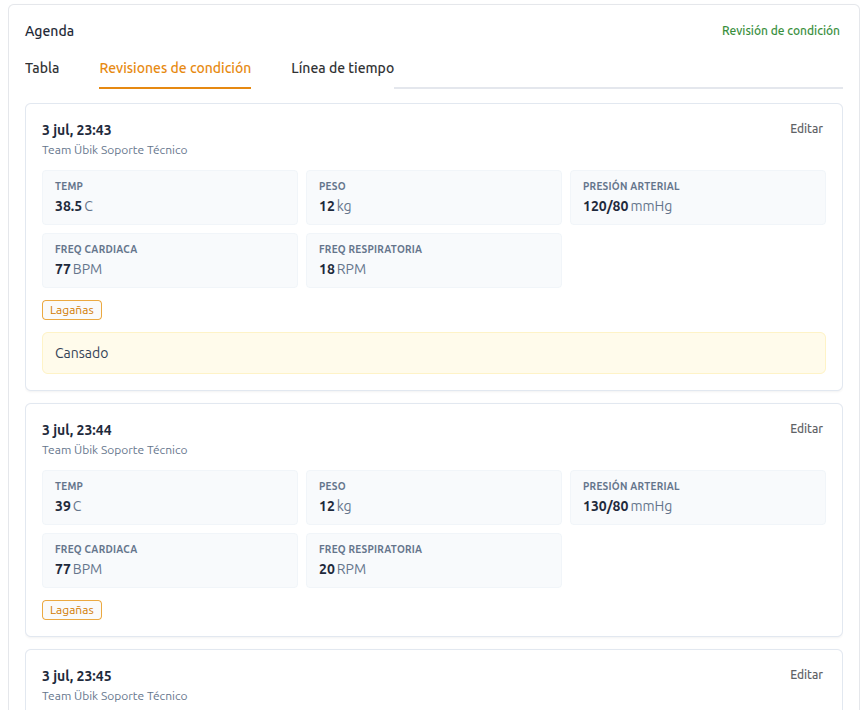Click the '3 jul, 23:45' timestamp

[x=76, y=676]
